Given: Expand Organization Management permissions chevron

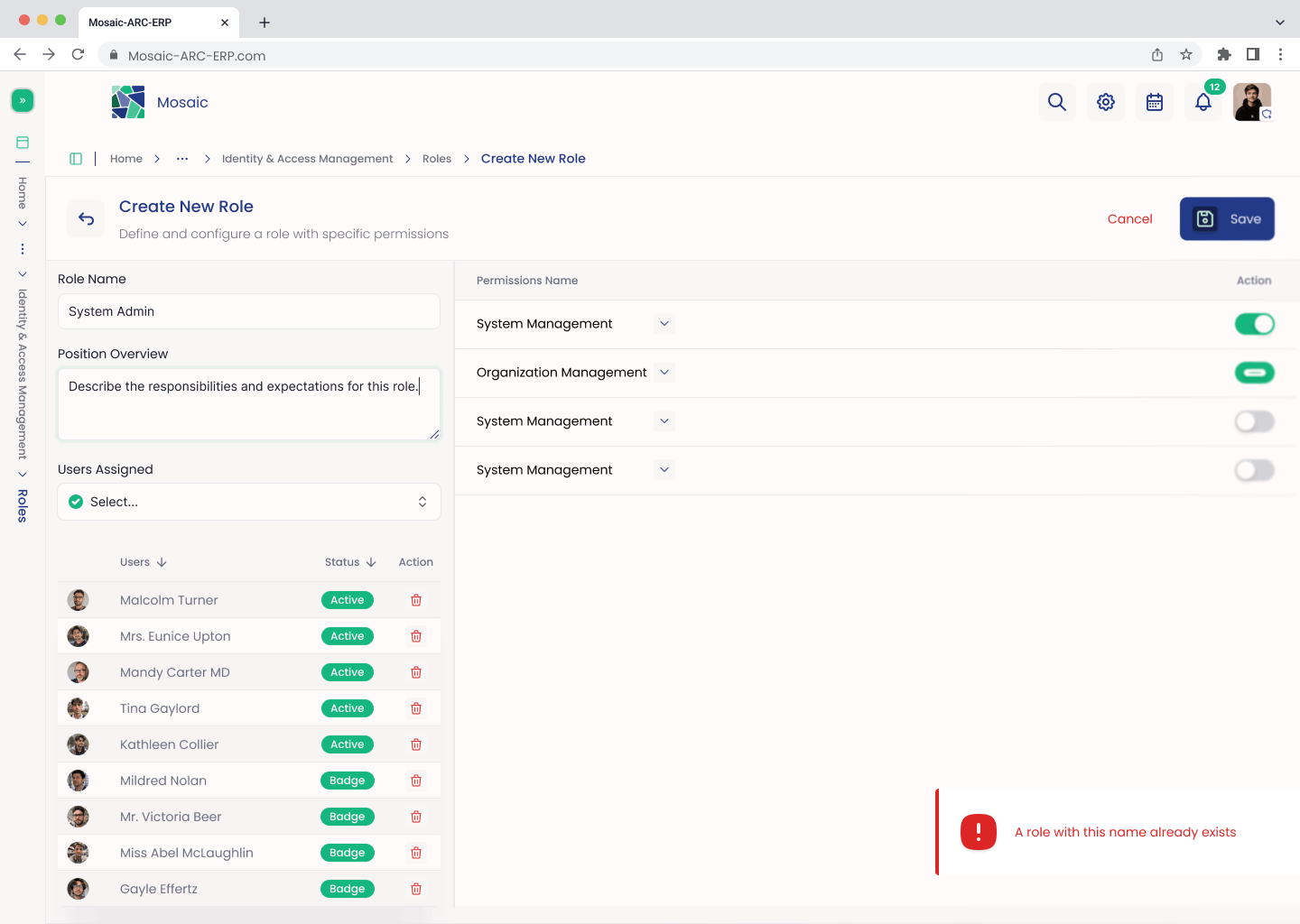Looking at the screenshot, I should click(x=664, y=373).
